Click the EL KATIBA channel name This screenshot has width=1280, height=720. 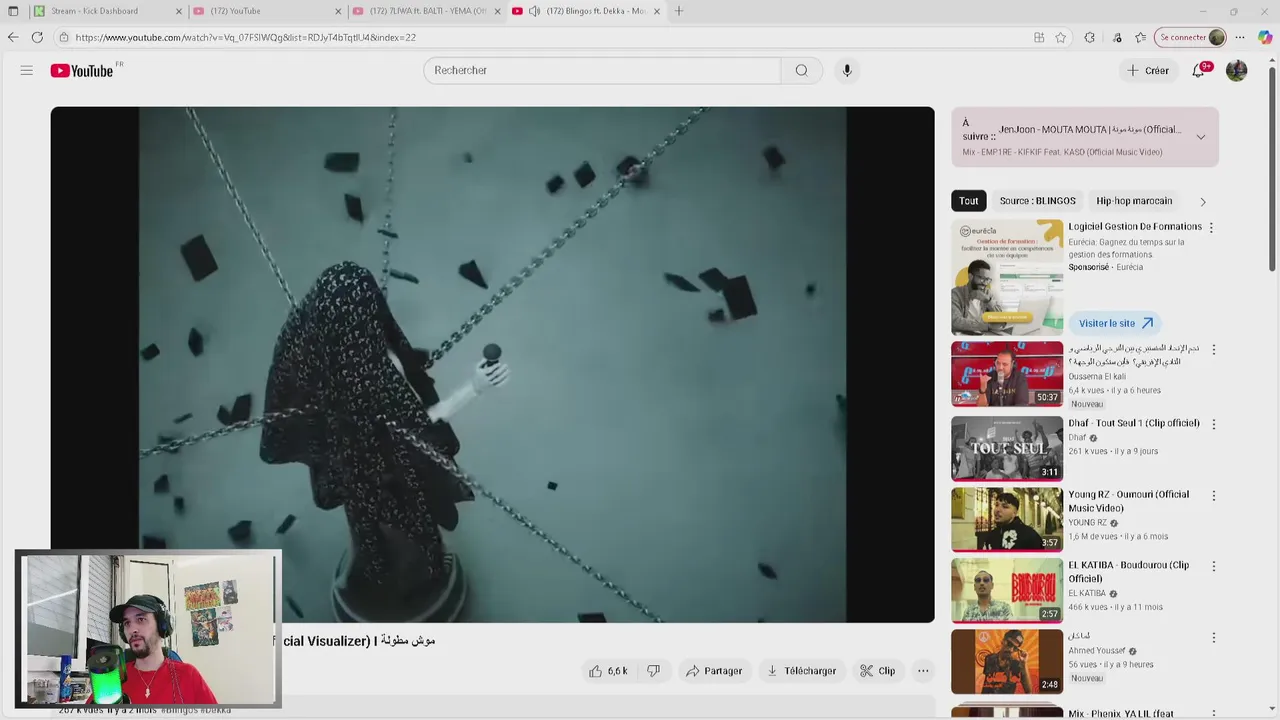(x=1087, y=594)
